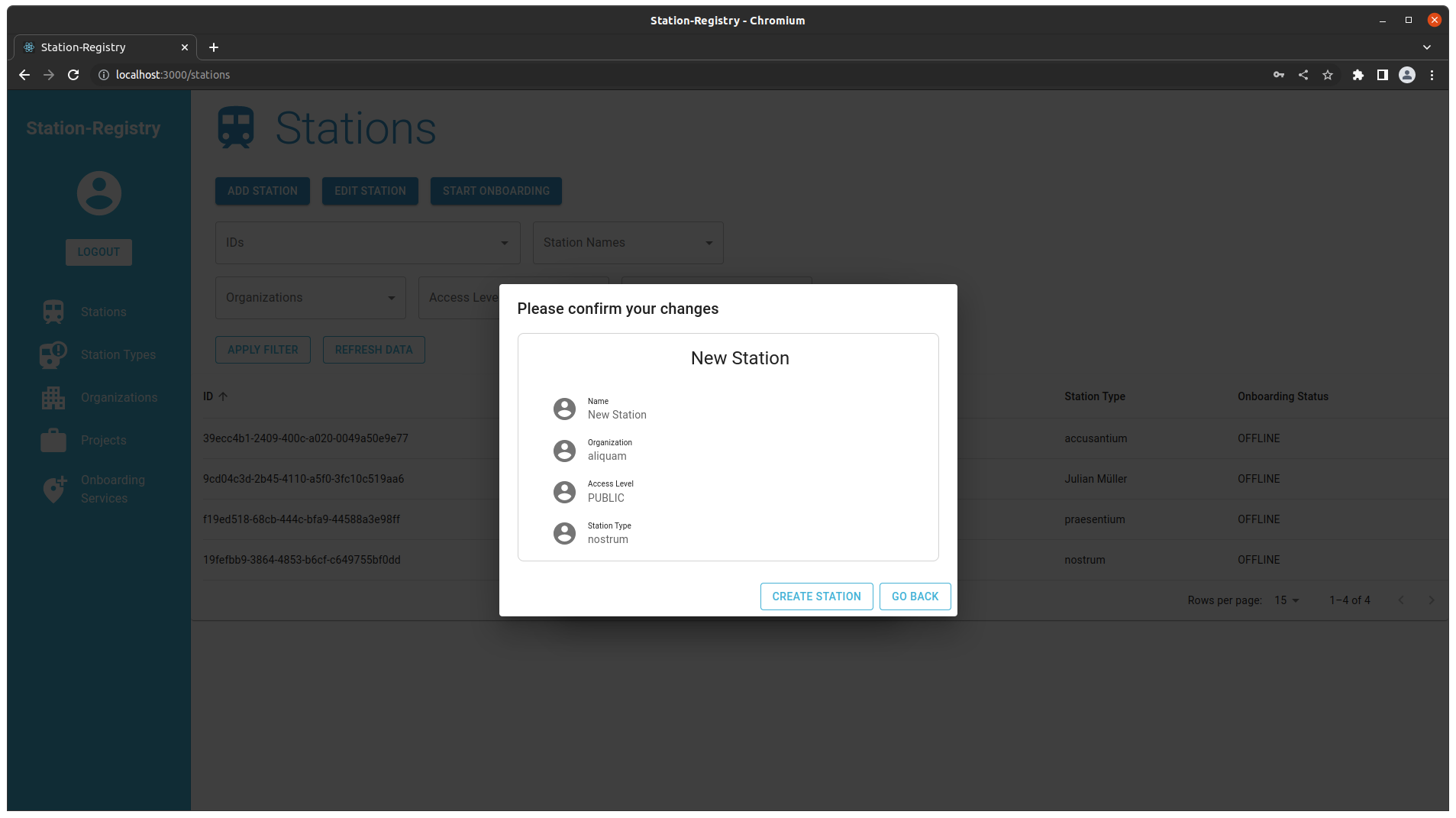Go to the next table page
The image size is (1456, 818).
tap(1432, 600)
